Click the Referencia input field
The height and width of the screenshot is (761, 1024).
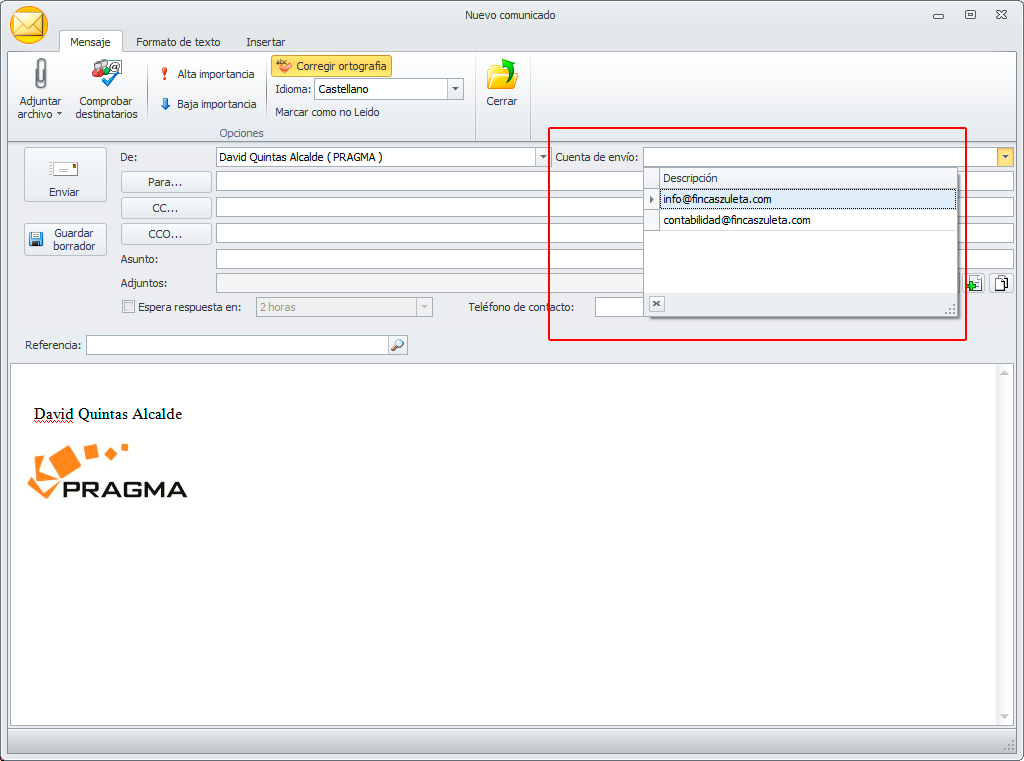[237, 345]
